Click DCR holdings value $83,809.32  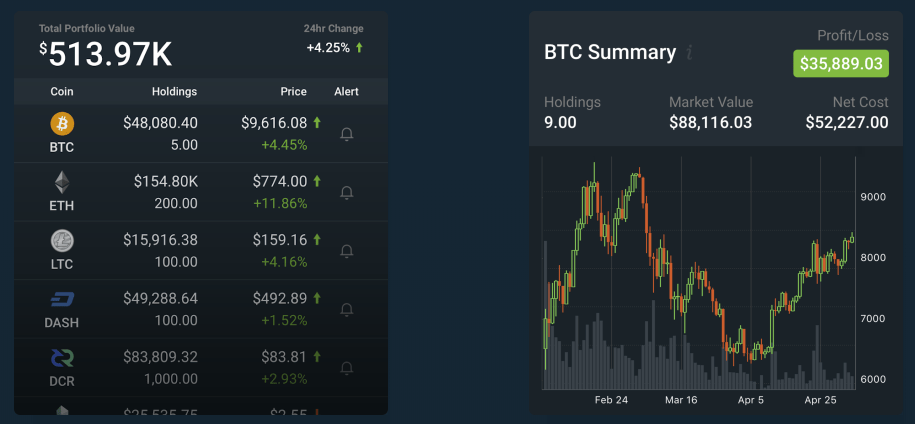(x=160, y=356)
